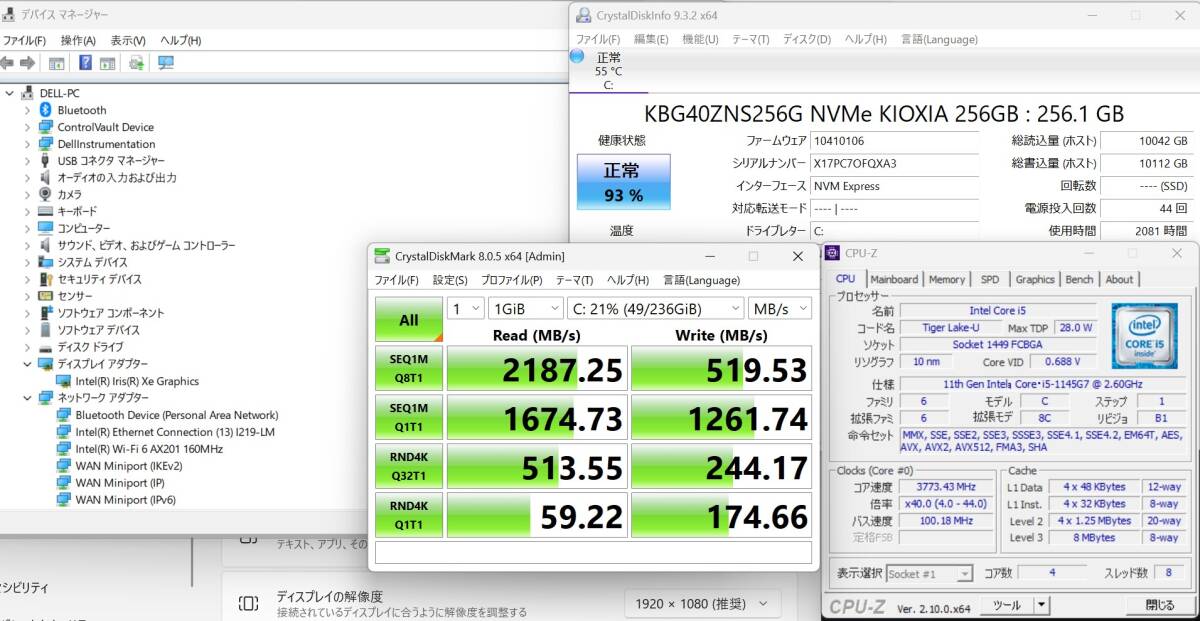Switch to the Memory tab in CPU-Z
Image resolution: width=1200 pixels, height=621 pixels.
pos(947,280)
